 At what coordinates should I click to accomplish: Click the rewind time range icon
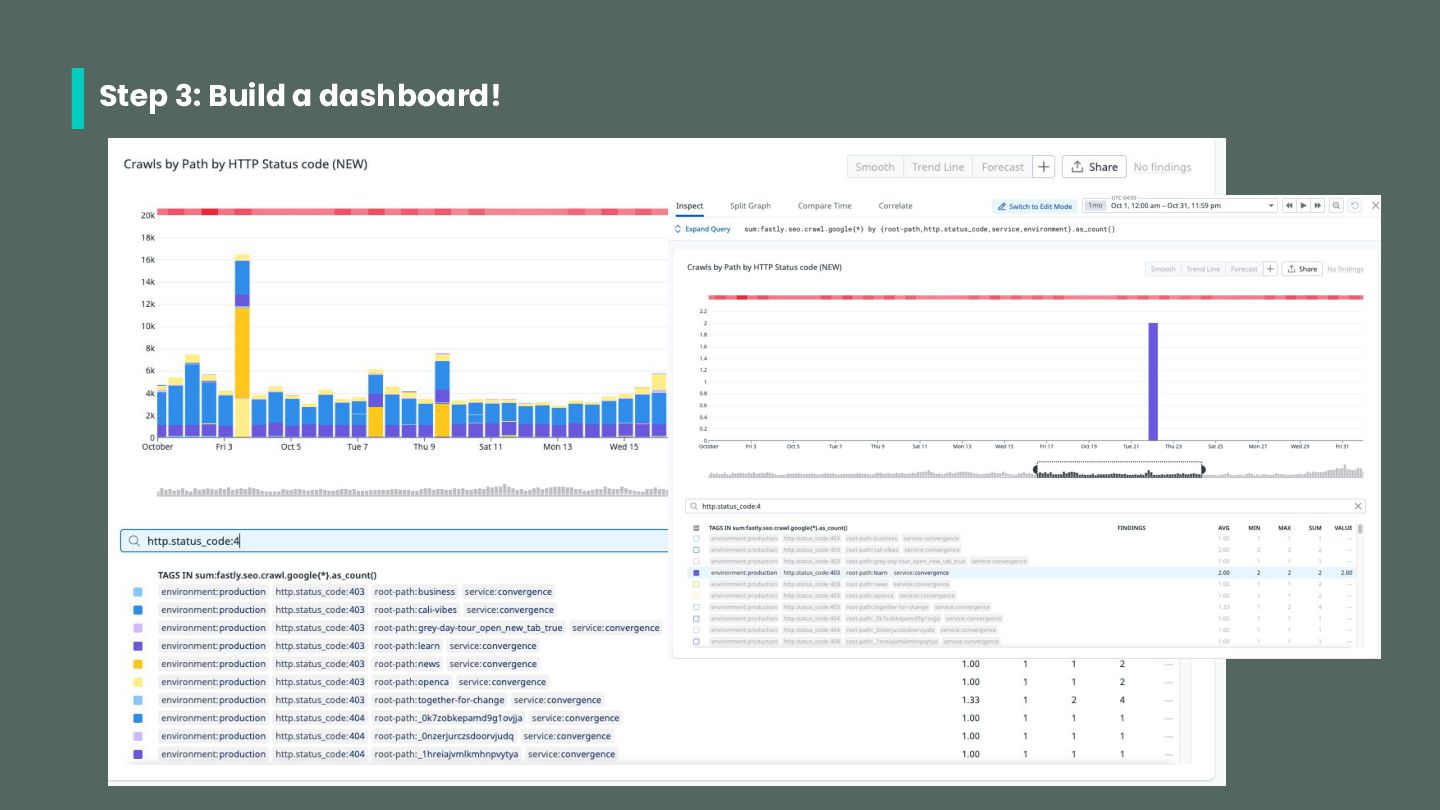[1289, 206]
